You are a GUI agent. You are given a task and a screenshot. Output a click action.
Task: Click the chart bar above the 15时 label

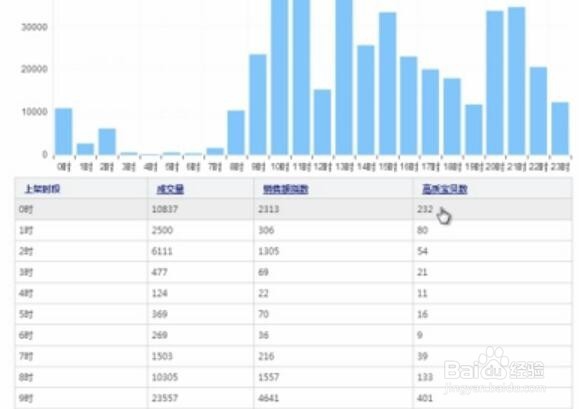pyautogui.click(x=387, y=83)
